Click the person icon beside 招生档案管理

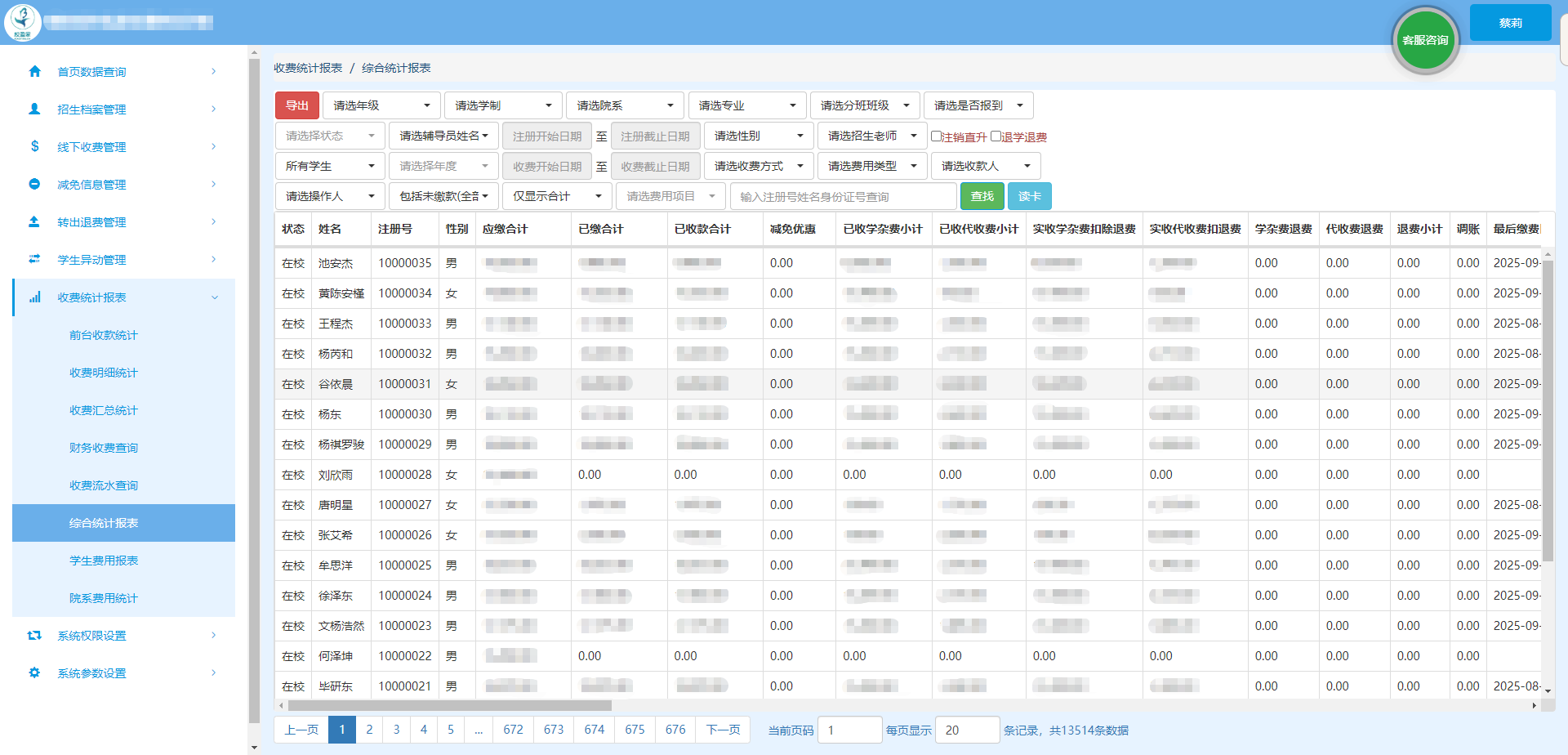click(x=34, y=109)
